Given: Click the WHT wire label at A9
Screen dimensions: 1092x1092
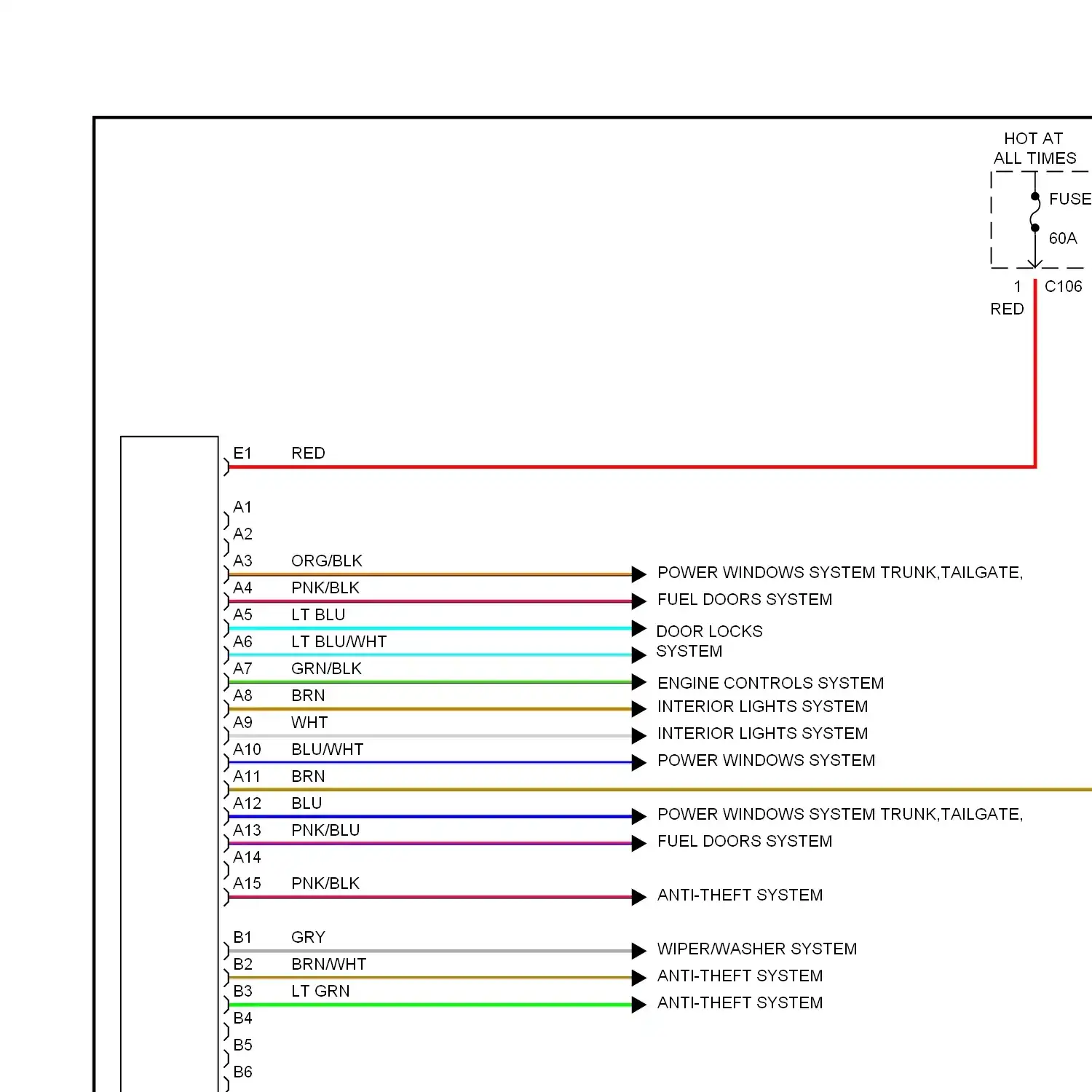Looking at the screenshot, I should [x=309, y=722].
